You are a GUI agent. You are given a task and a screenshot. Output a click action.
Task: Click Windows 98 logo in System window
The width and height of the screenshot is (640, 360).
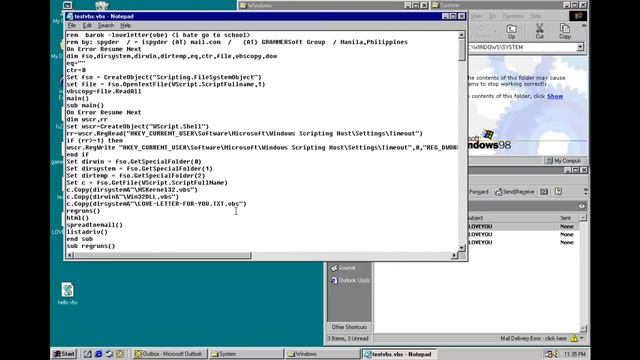pos(488,140)
